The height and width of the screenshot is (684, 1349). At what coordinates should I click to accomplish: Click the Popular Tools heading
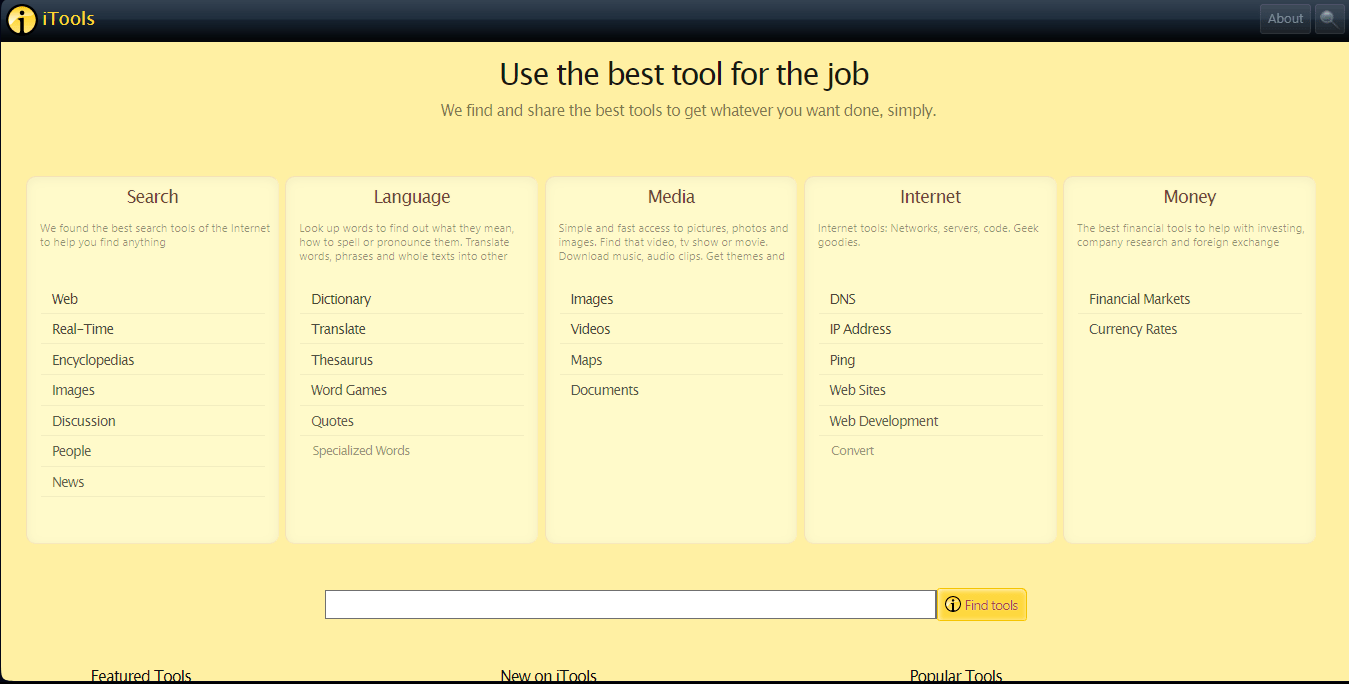pos(956,677)
